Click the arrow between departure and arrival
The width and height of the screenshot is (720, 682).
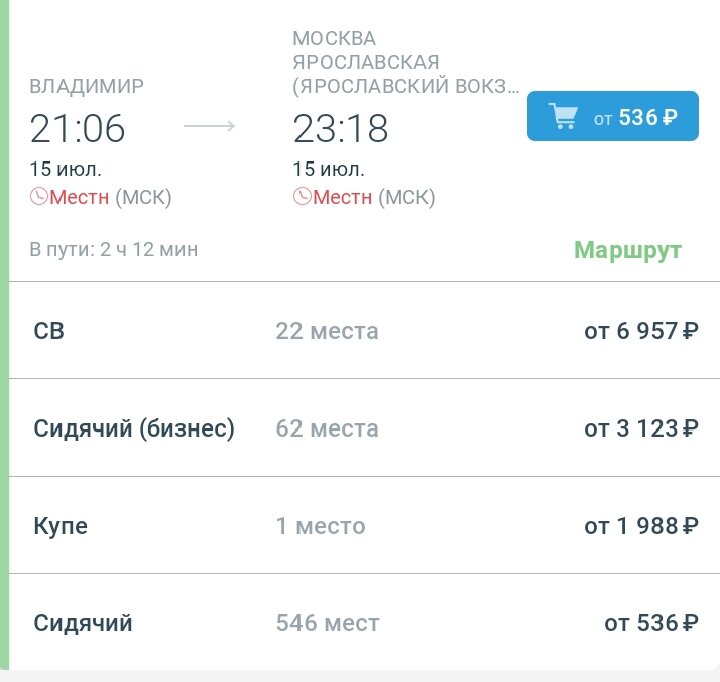click(209, 126)
